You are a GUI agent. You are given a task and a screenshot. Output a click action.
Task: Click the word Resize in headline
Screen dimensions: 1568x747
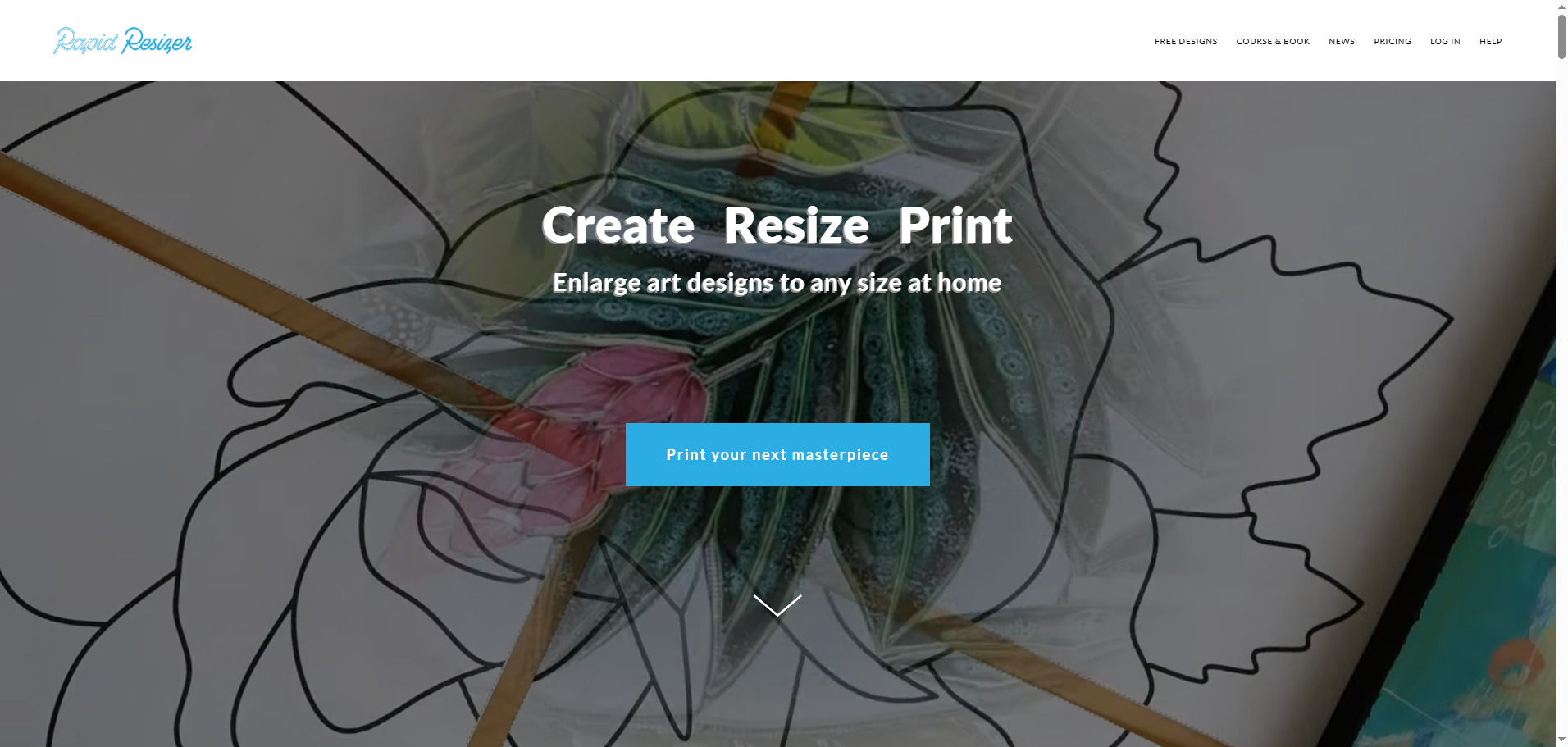tap(796, 225)
